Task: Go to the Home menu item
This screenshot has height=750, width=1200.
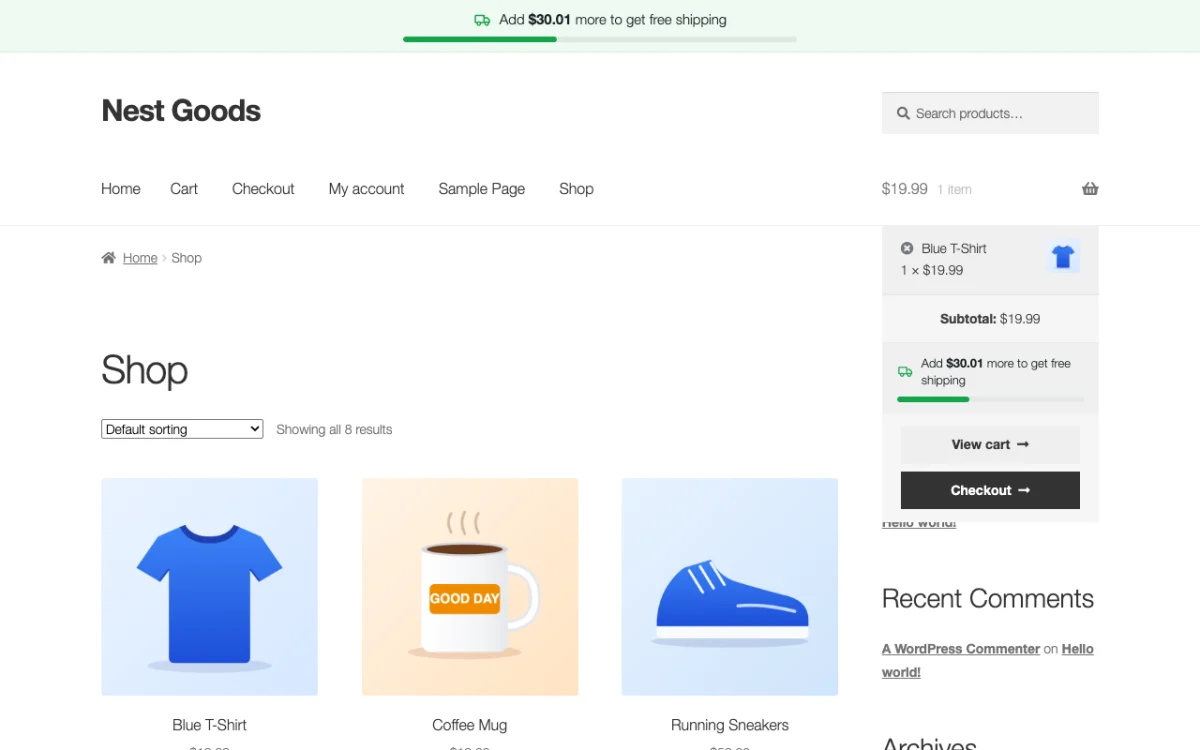Action: click(x=121, y=189)
